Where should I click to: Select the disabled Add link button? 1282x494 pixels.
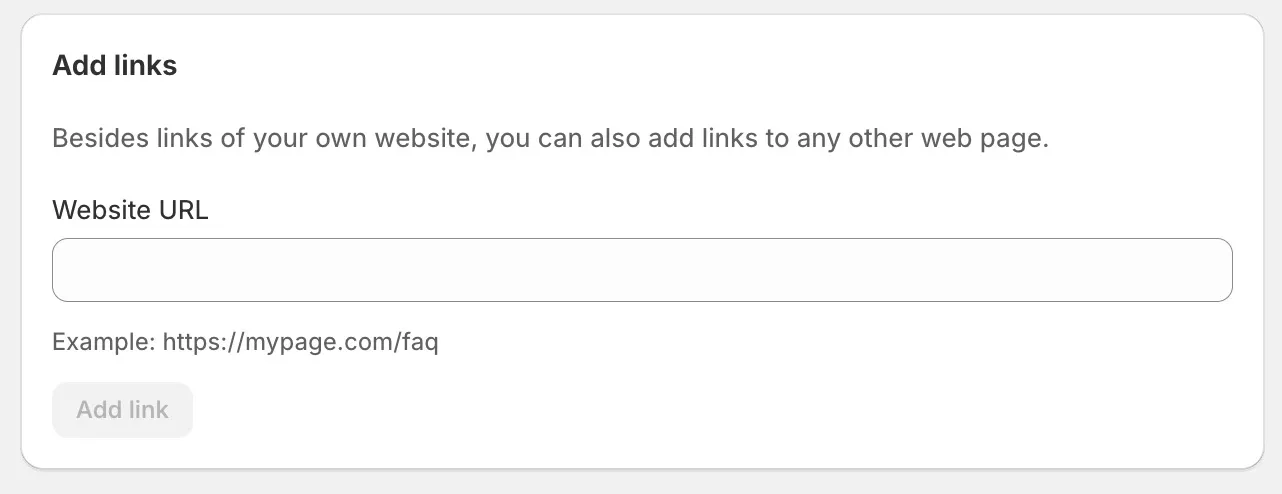[x=122, y=410]
